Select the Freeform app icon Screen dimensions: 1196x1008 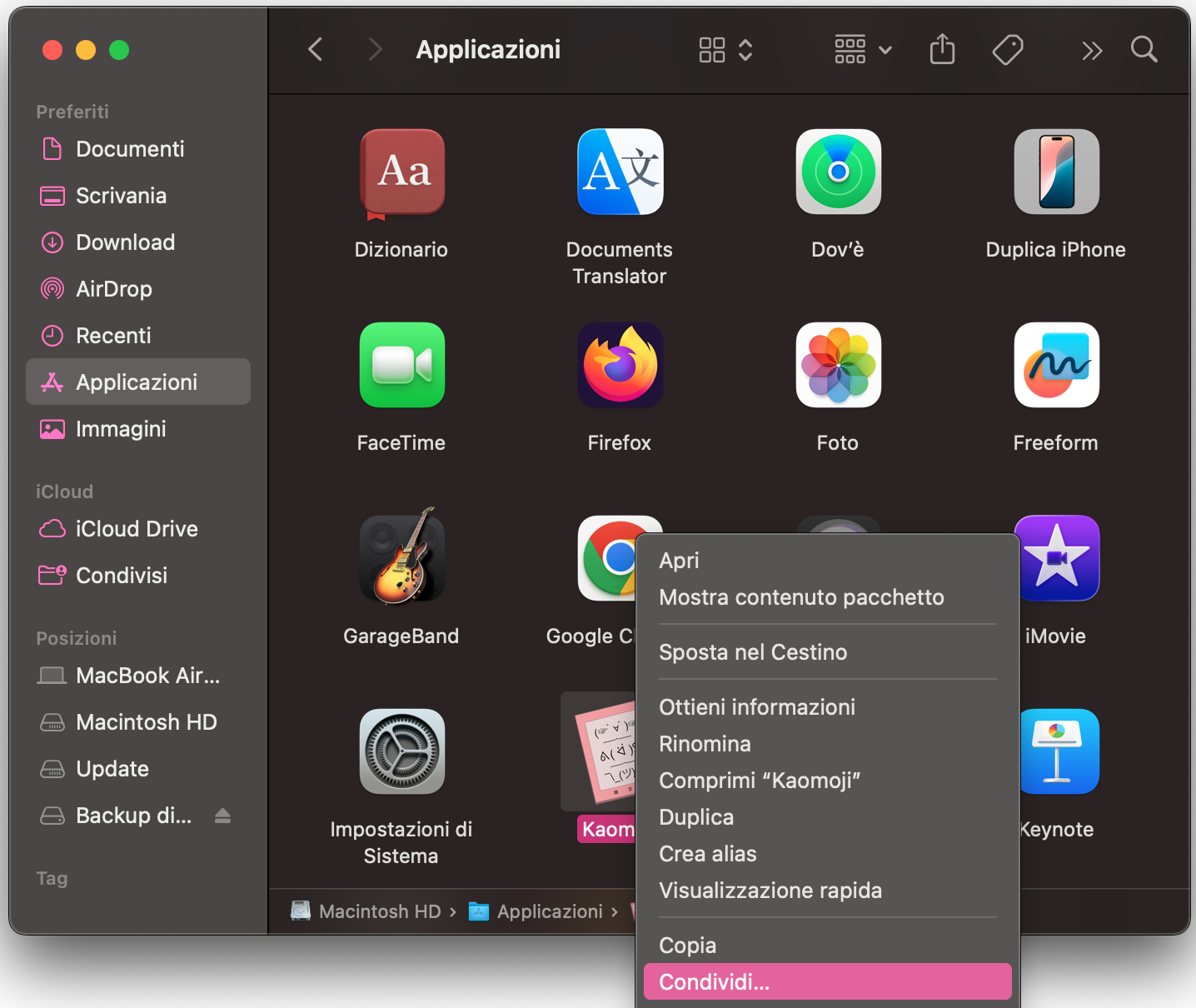[1055, 365]
